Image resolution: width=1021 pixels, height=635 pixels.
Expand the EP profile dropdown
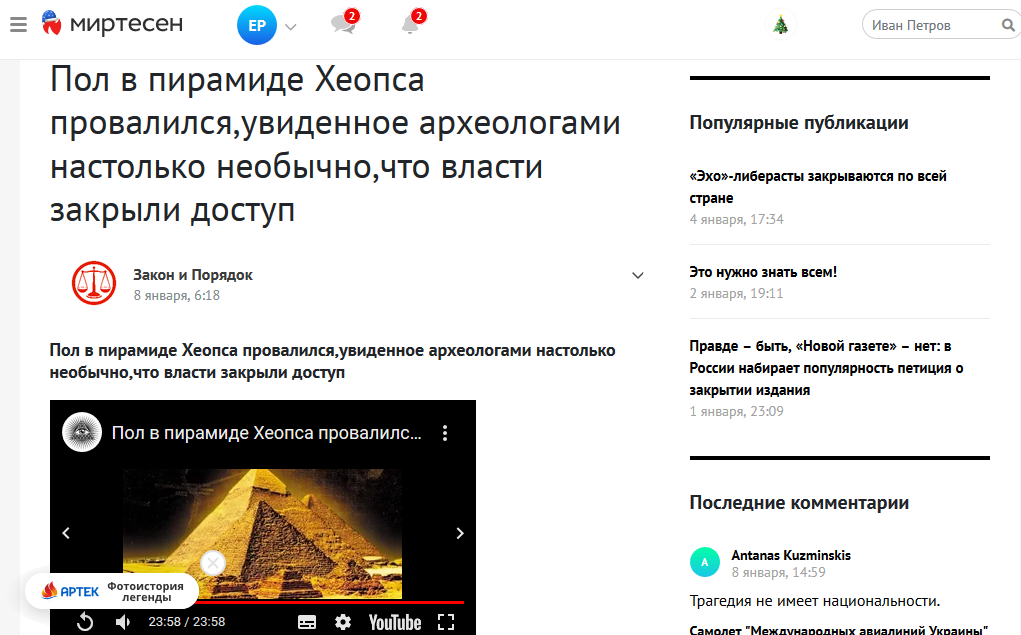(291, 27)
